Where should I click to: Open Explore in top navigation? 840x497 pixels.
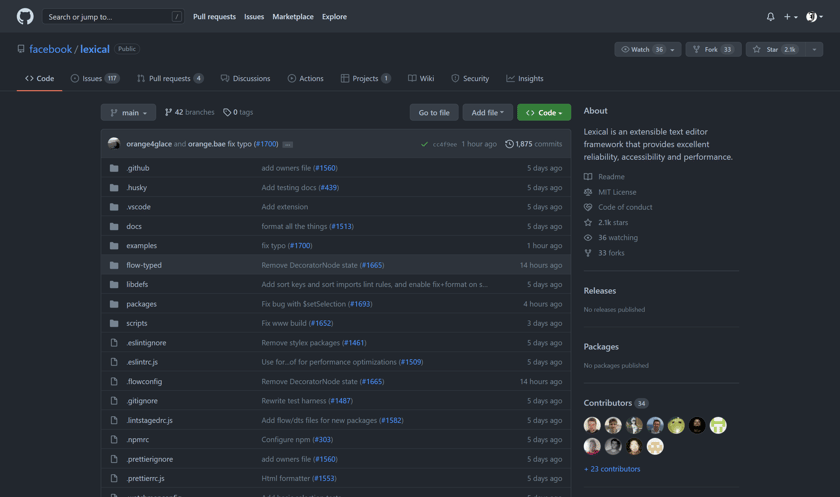click(x=334, y=17)
